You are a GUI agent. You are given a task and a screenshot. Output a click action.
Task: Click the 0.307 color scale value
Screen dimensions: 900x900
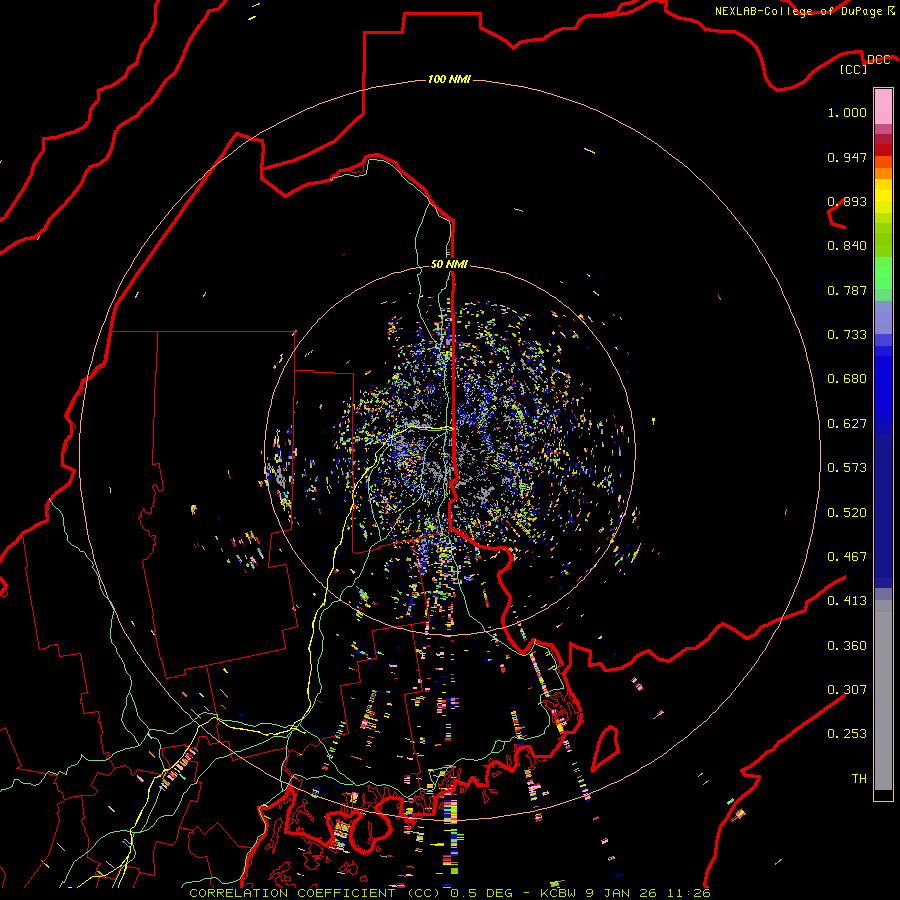[847, 690]
